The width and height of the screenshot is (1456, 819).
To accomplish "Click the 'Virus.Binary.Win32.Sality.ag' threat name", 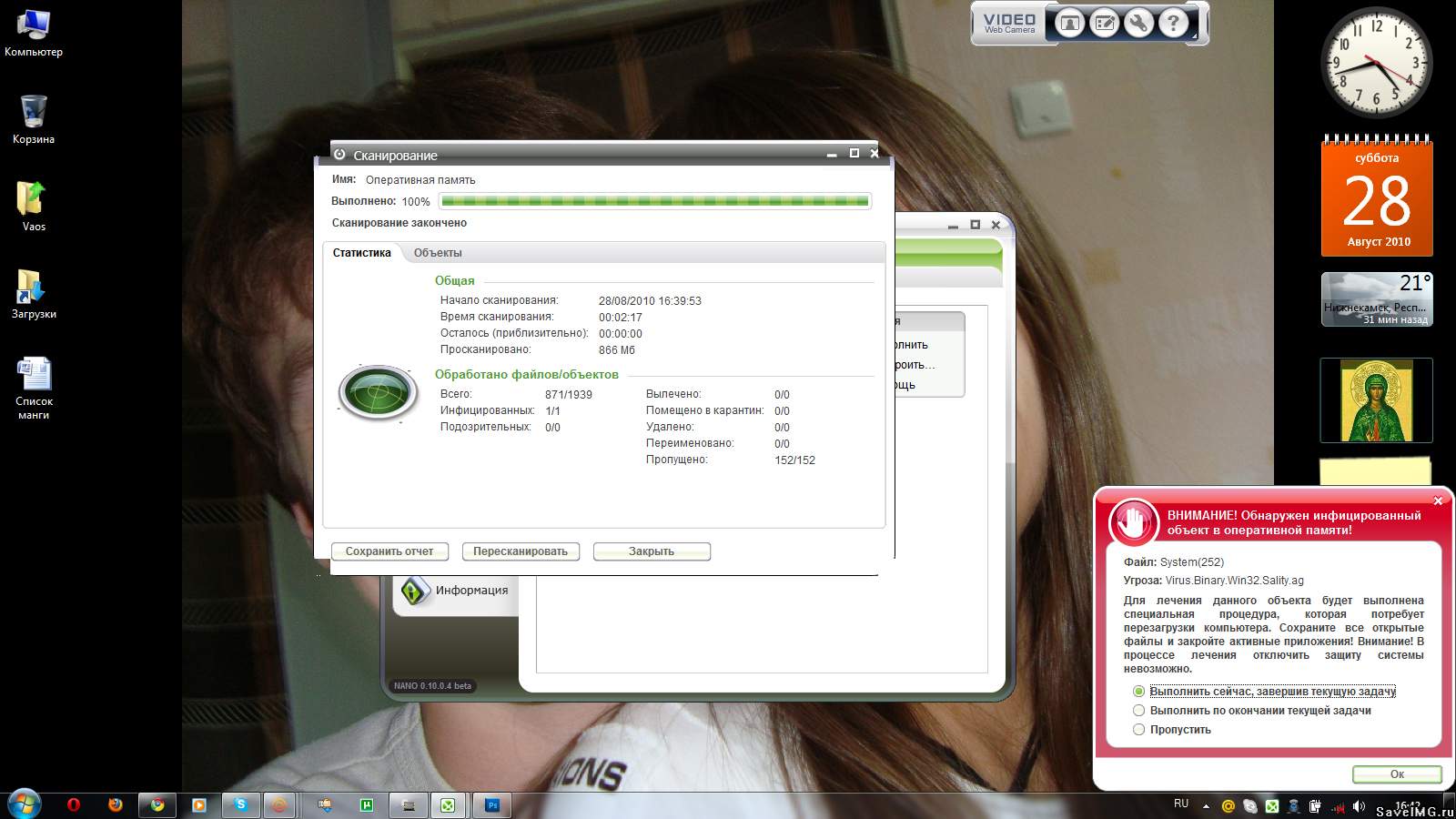I will click(1234, 581).
